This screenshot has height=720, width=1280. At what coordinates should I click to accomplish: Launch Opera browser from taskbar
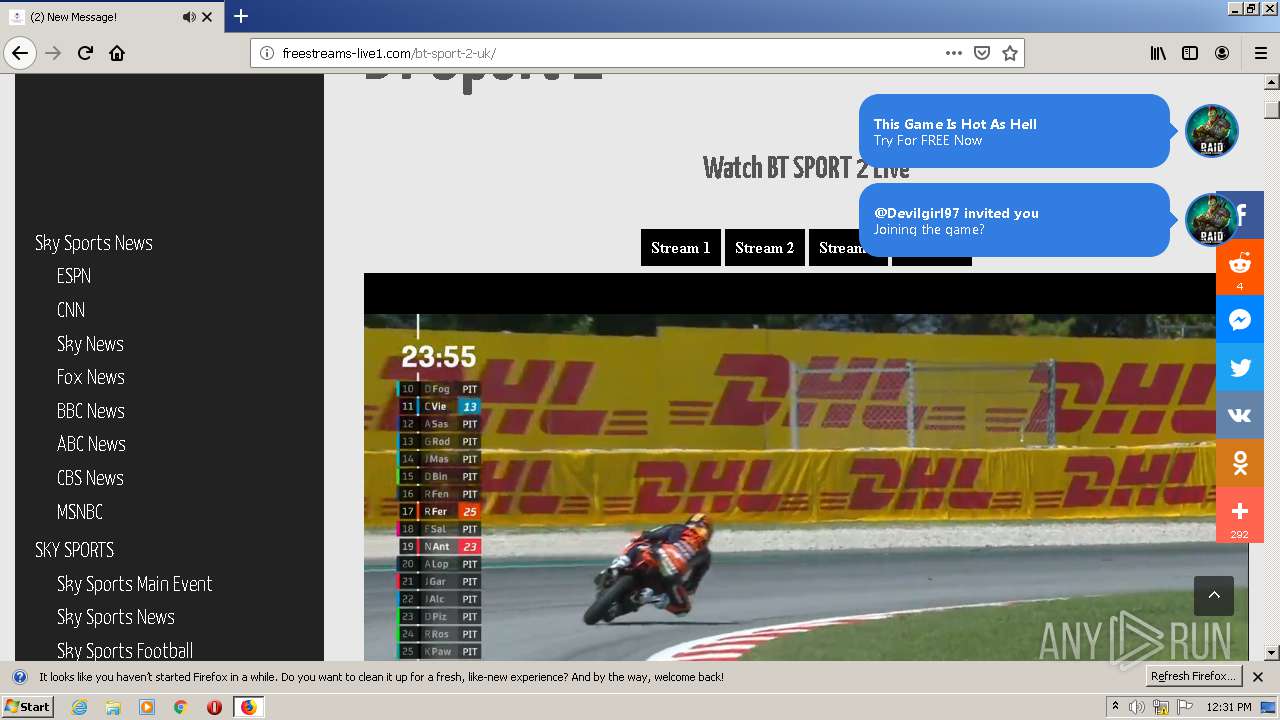(214, 707)
